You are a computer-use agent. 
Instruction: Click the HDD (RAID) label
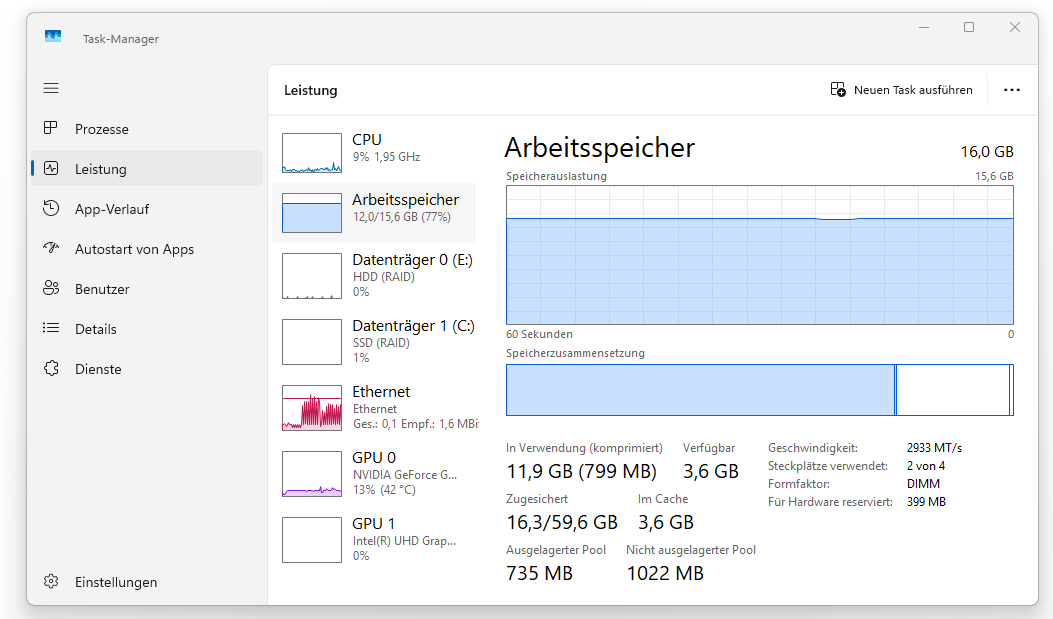click(x=383, y=277)
